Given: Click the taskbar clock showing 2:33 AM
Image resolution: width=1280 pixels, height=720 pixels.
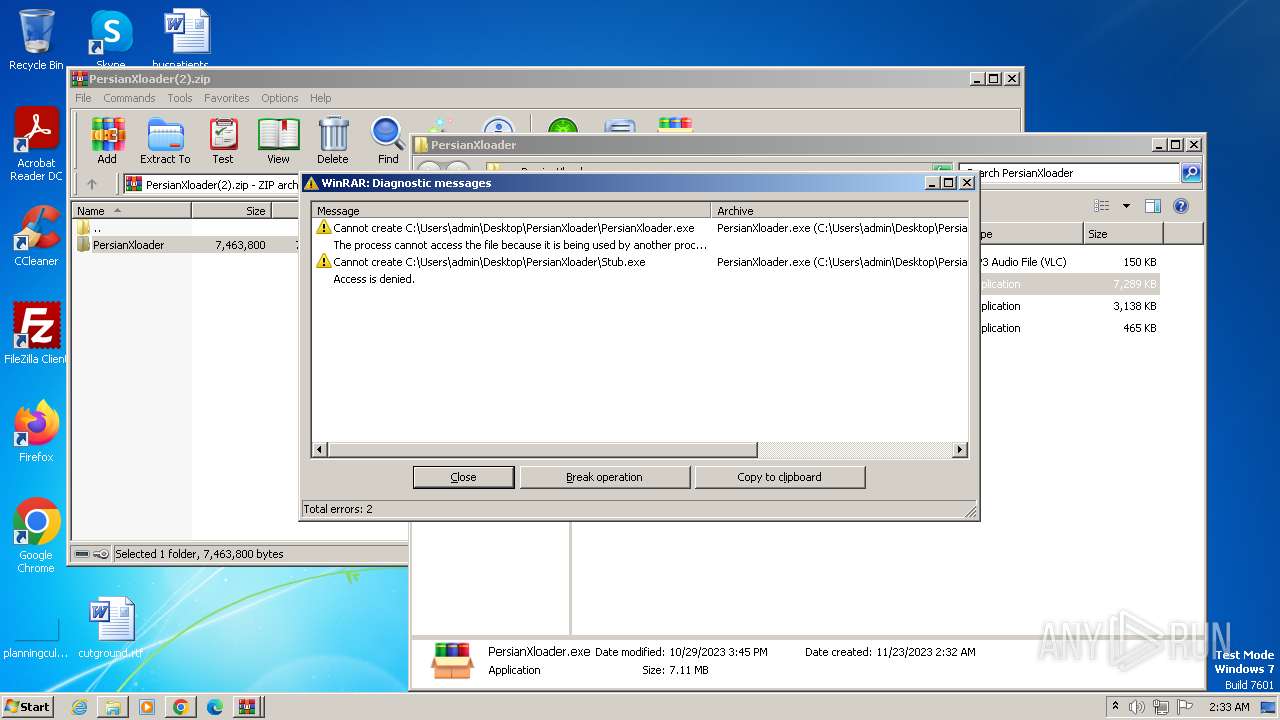Looking at the screenshot, I should [x=1229, y=707].
